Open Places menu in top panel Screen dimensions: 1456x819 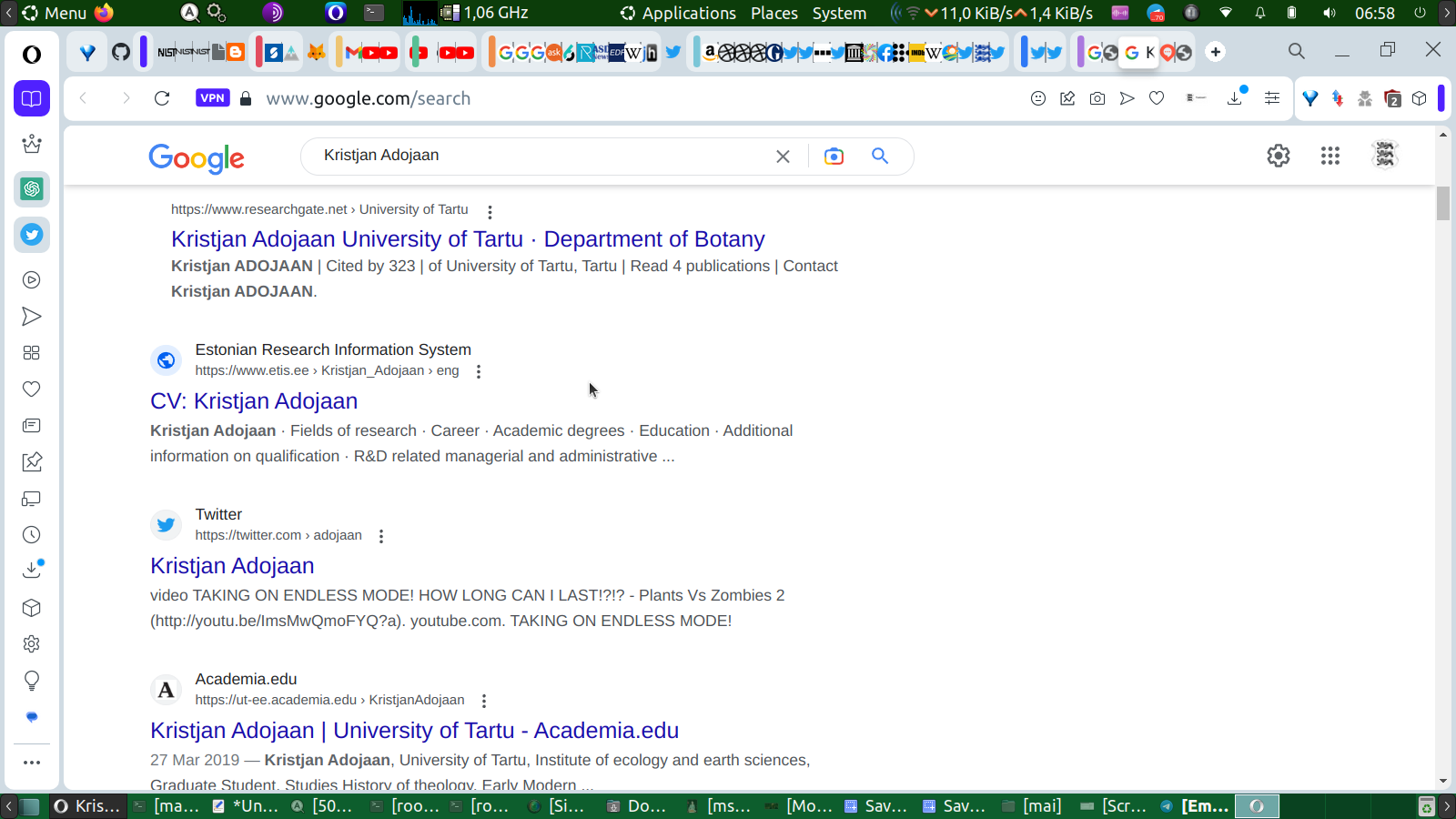click(x=774, y=13)
